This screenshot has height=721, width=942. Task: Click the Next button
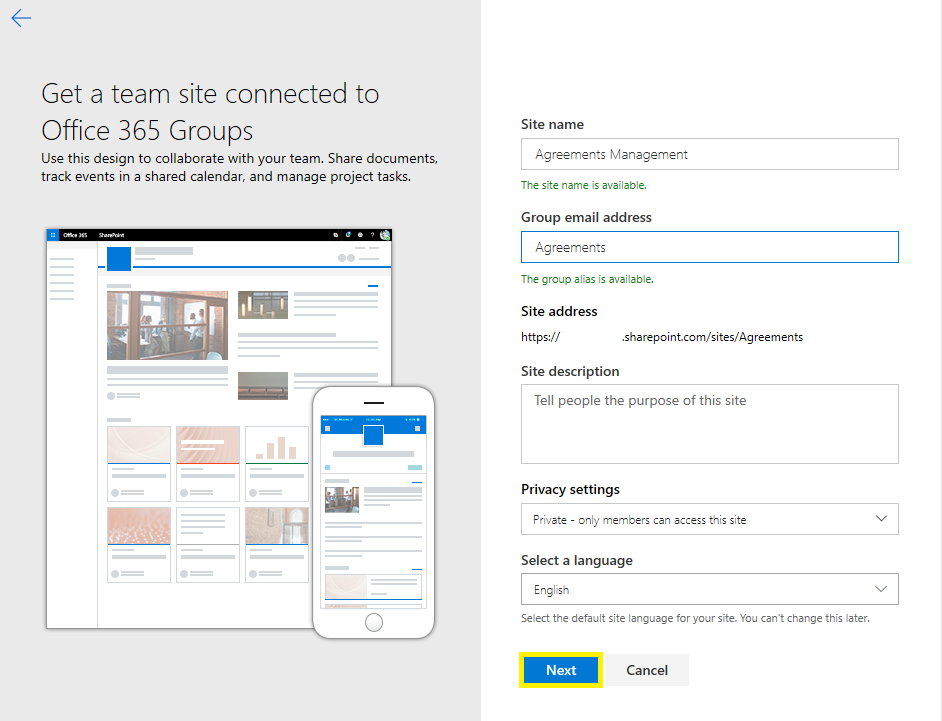point(560,670)
